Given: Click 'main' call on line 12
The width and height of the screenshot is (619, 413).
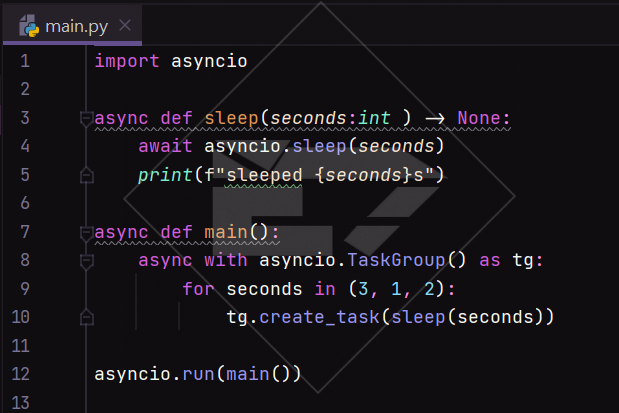Looking at the screenshot, I should point(248,374).
